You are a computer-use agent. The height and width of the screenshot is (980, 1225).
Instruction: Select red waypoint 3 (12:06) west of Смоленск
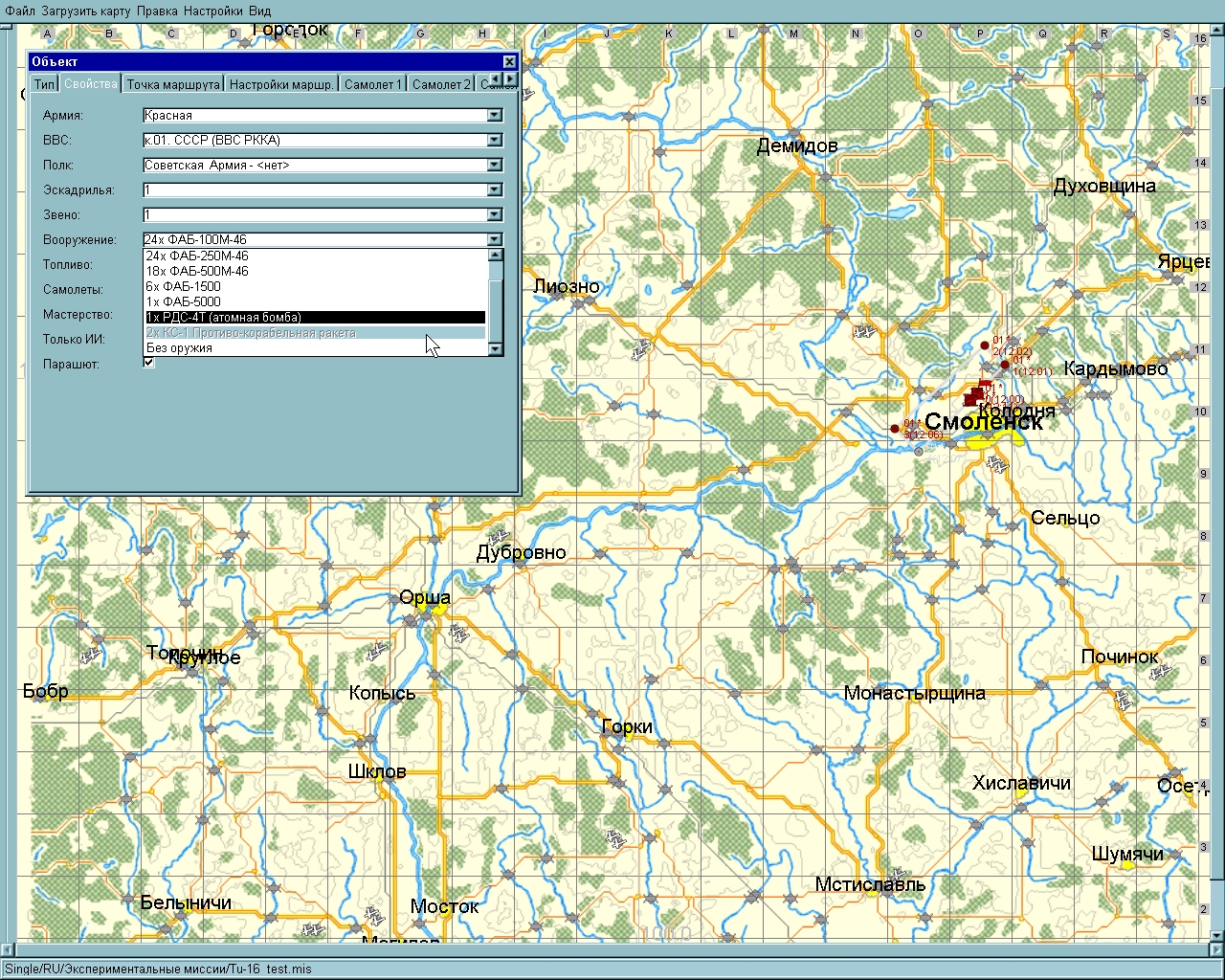895,429
